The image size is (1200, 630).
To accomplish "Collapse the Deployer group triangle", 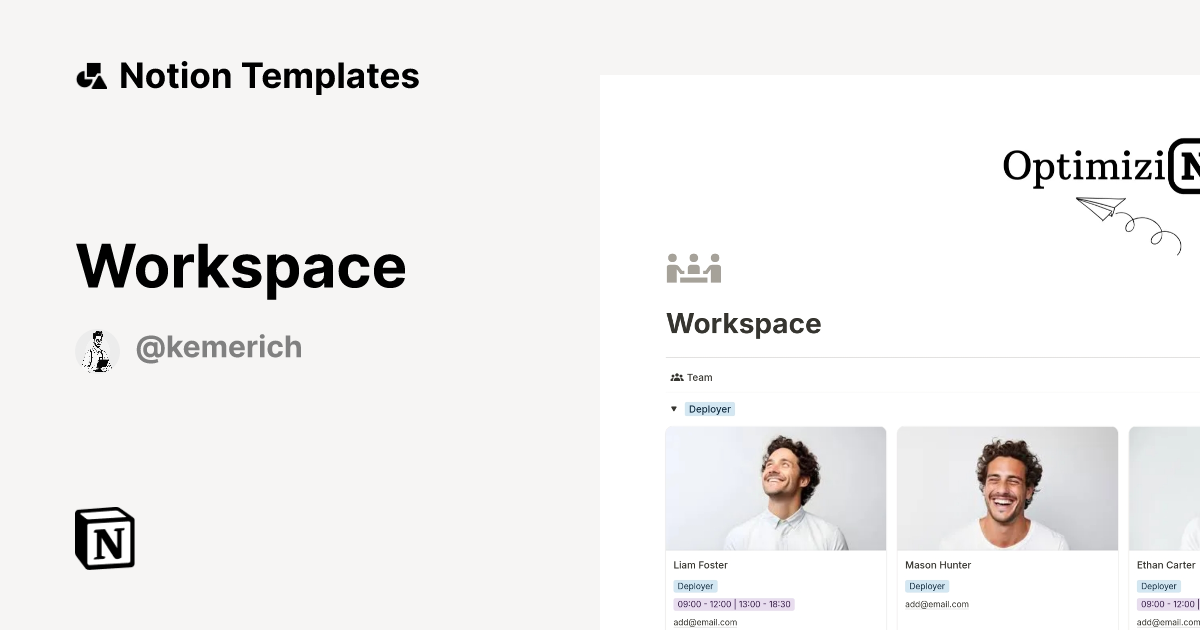I will (673, 409).
